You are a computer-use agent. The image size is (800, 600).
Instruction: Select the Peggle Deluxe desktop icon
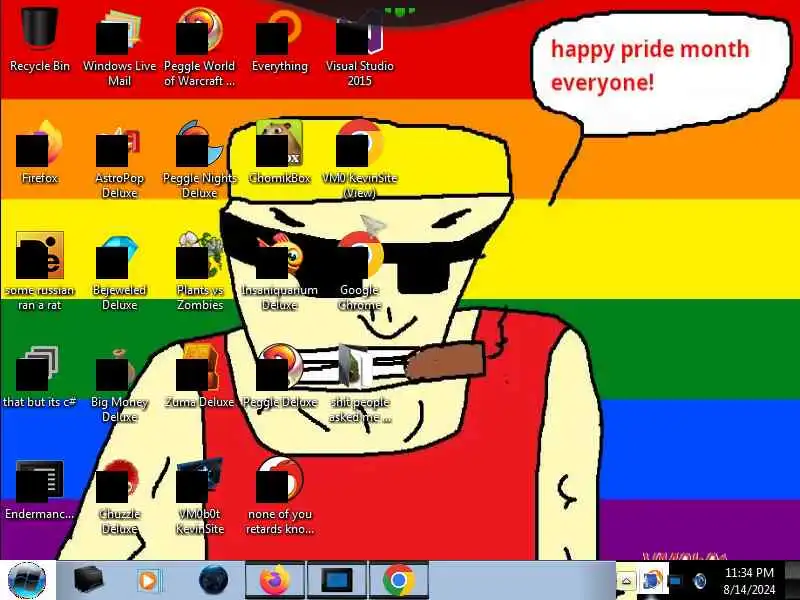click(x=280, y=376)
